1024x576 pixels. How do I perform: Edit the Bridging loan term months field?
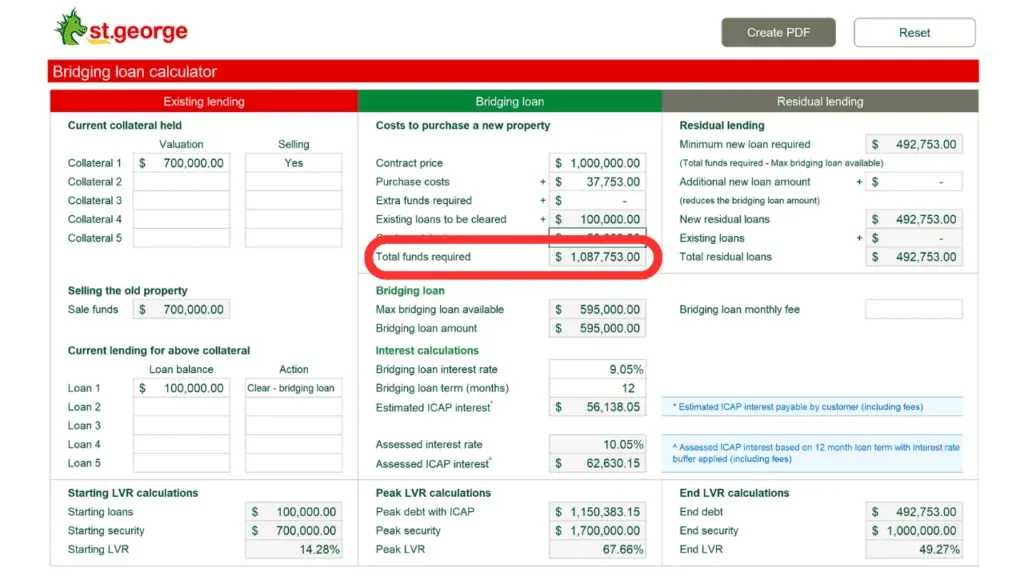598,388
